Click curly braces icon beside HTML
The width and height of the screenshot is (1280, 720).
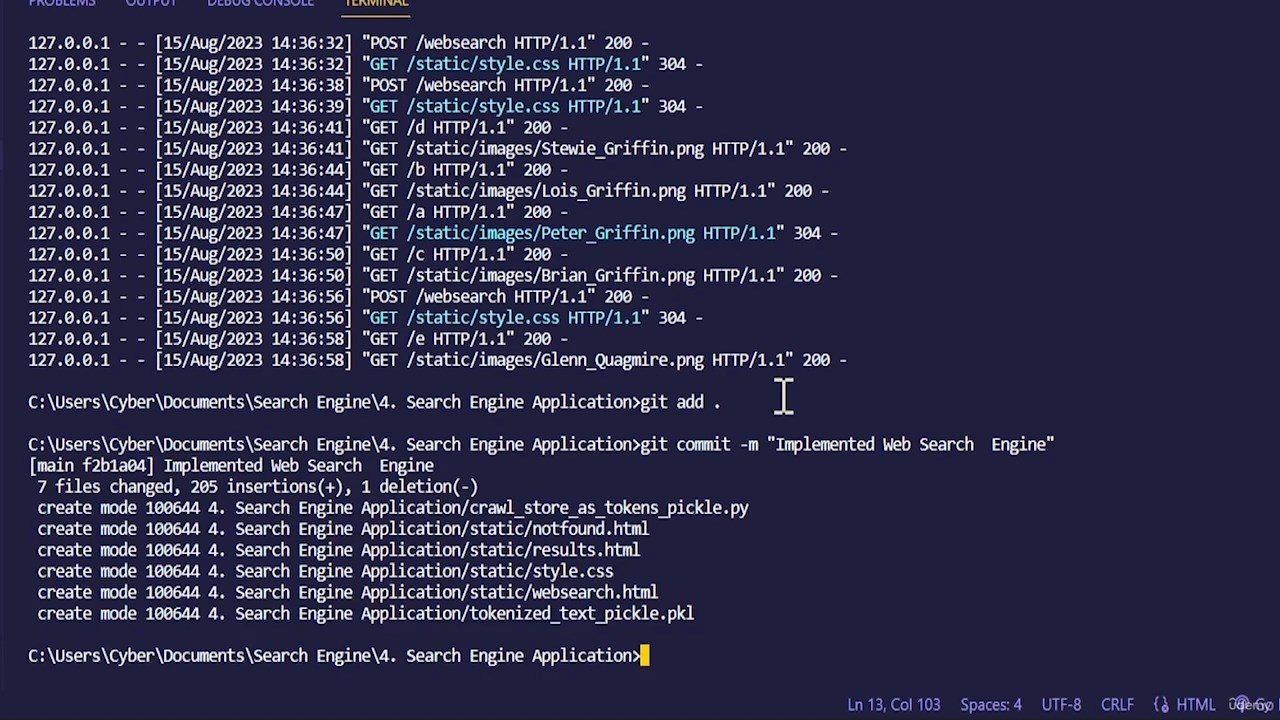(1162, 705)
